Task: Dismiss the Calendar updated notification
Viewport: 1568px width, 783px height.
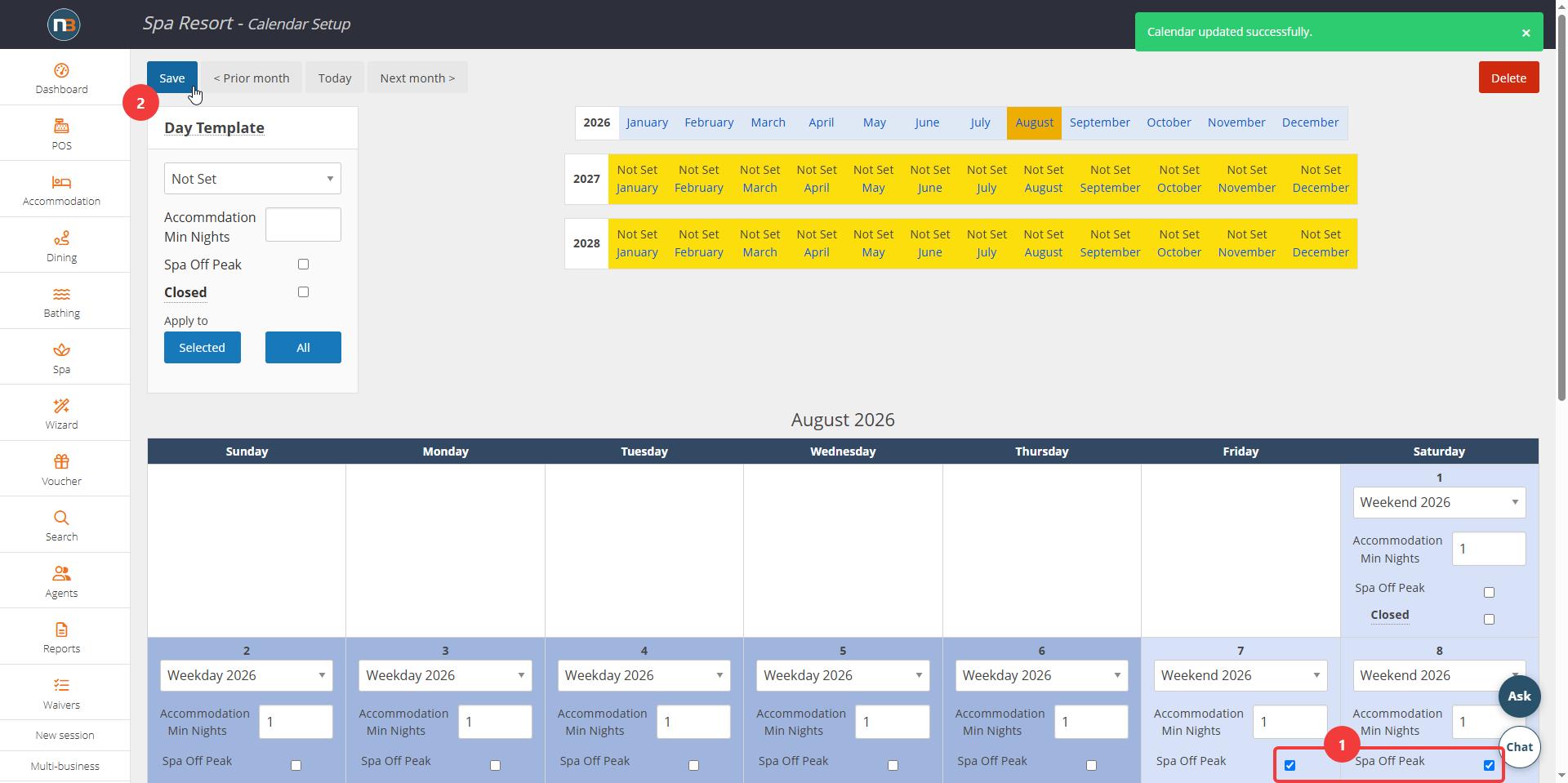Action: (1526, 33)
